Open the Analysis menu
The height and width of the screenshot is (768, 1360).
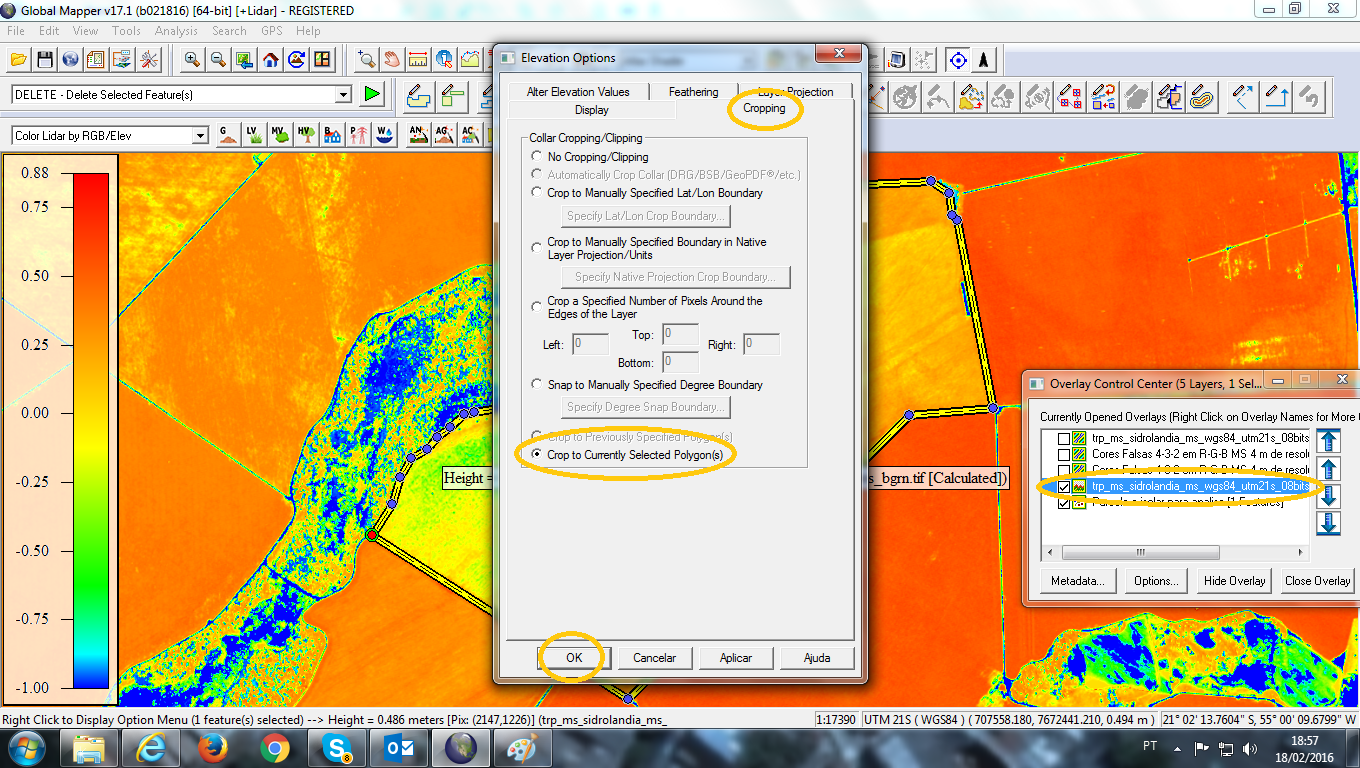176,31
